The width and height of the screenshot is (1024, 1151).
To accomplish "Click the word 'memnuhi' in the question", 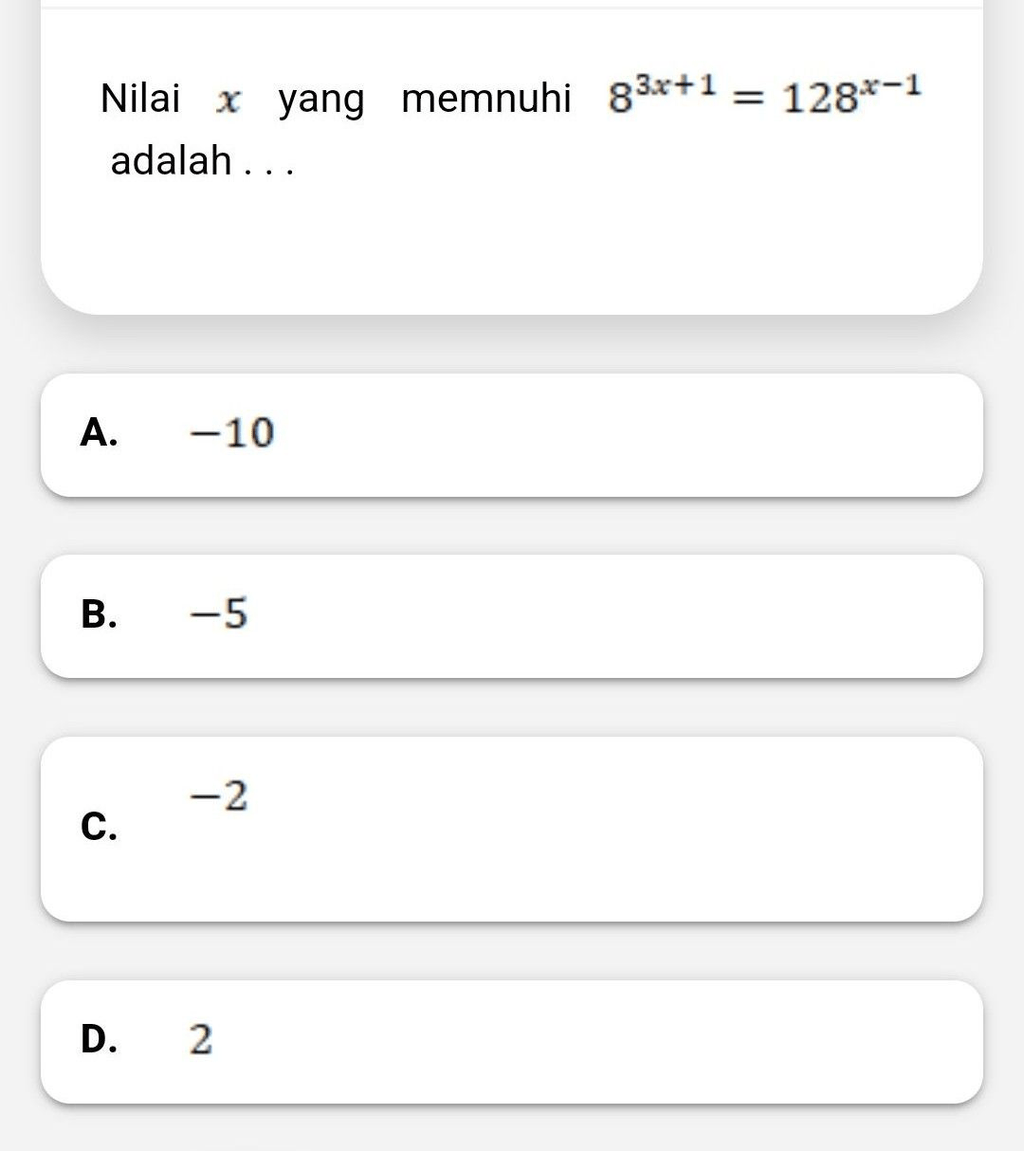I will pos(487,98).
